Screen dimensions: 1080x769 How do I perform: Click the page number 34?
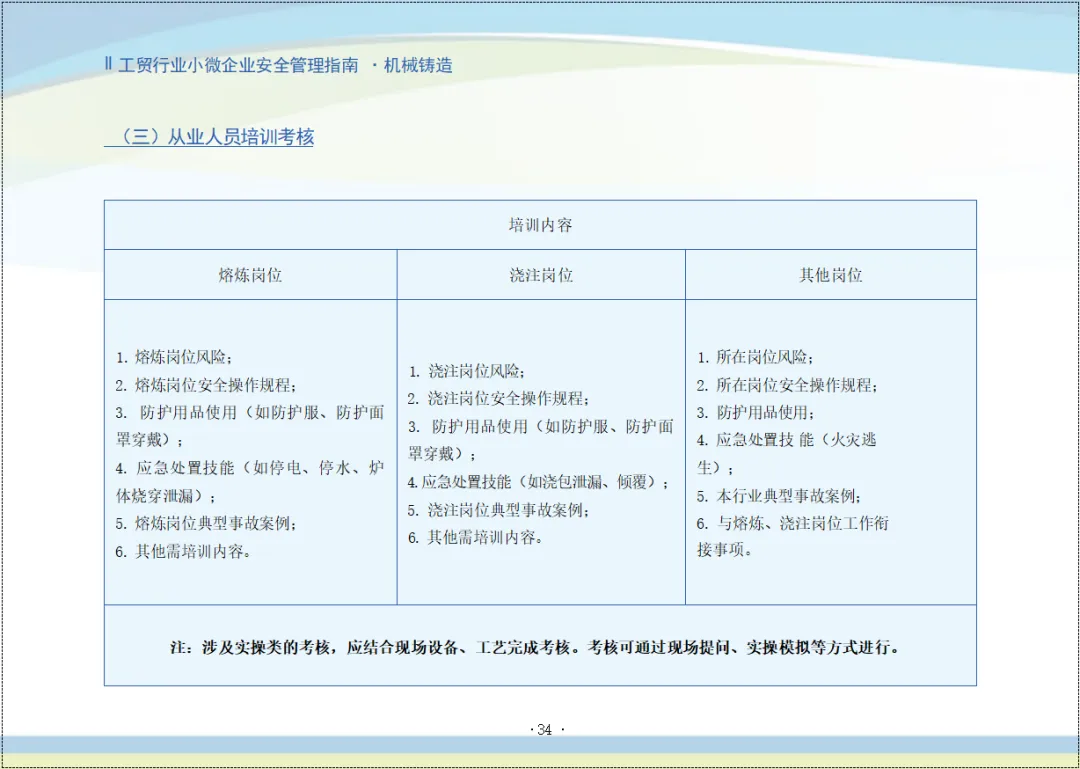pos(545,730)
